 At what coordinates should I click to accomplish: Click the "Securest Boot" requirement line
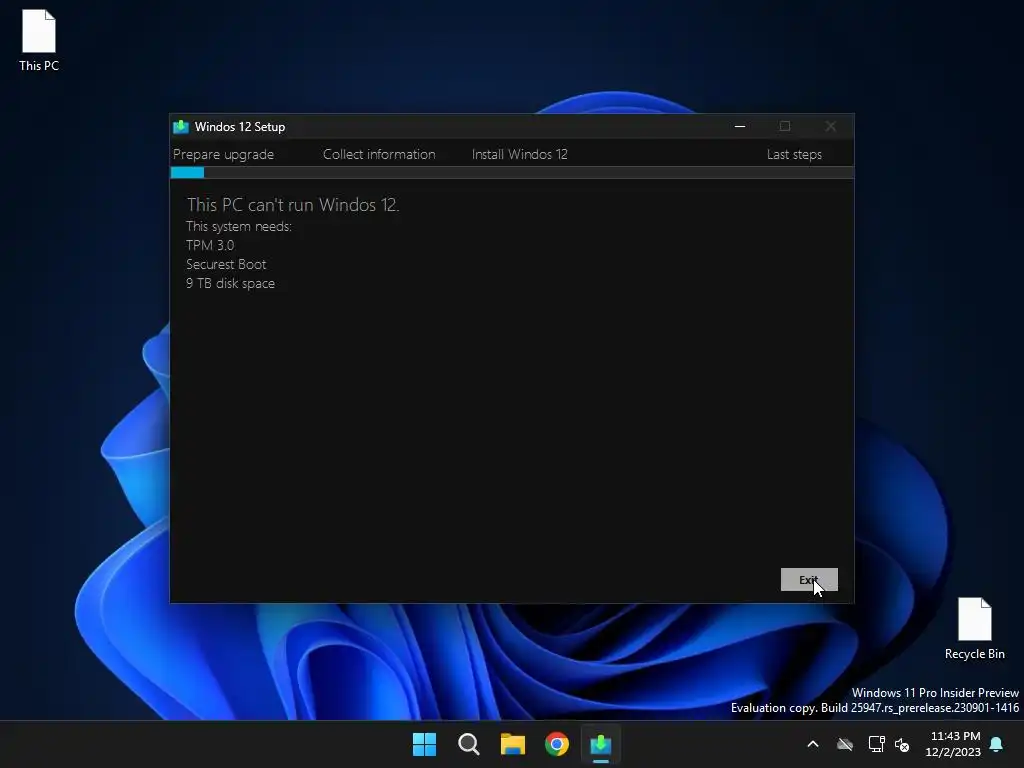[x=226, y=264]
